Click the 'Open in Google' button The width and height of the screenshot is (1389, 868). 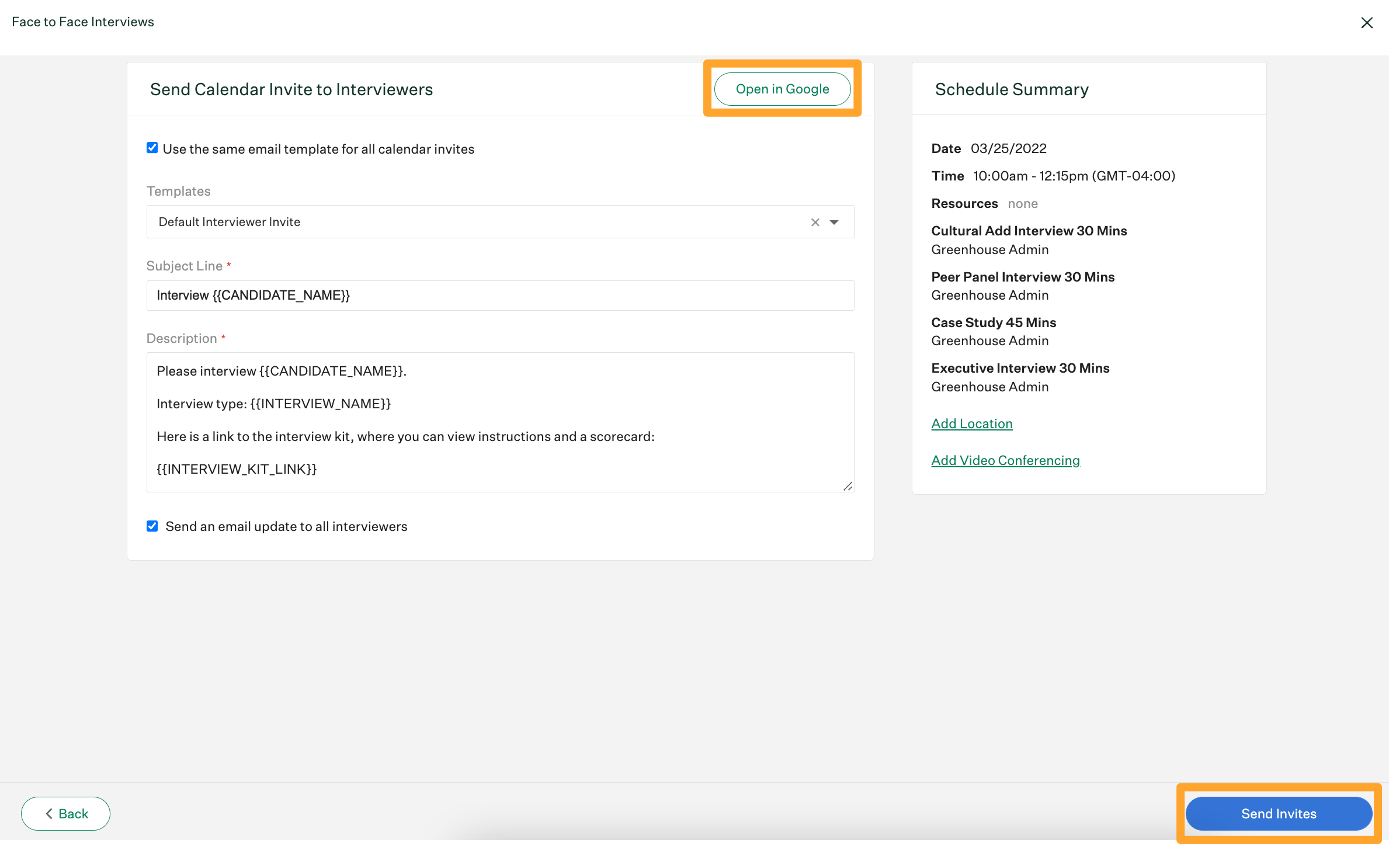pyautogui.click(x=782, y=88)
